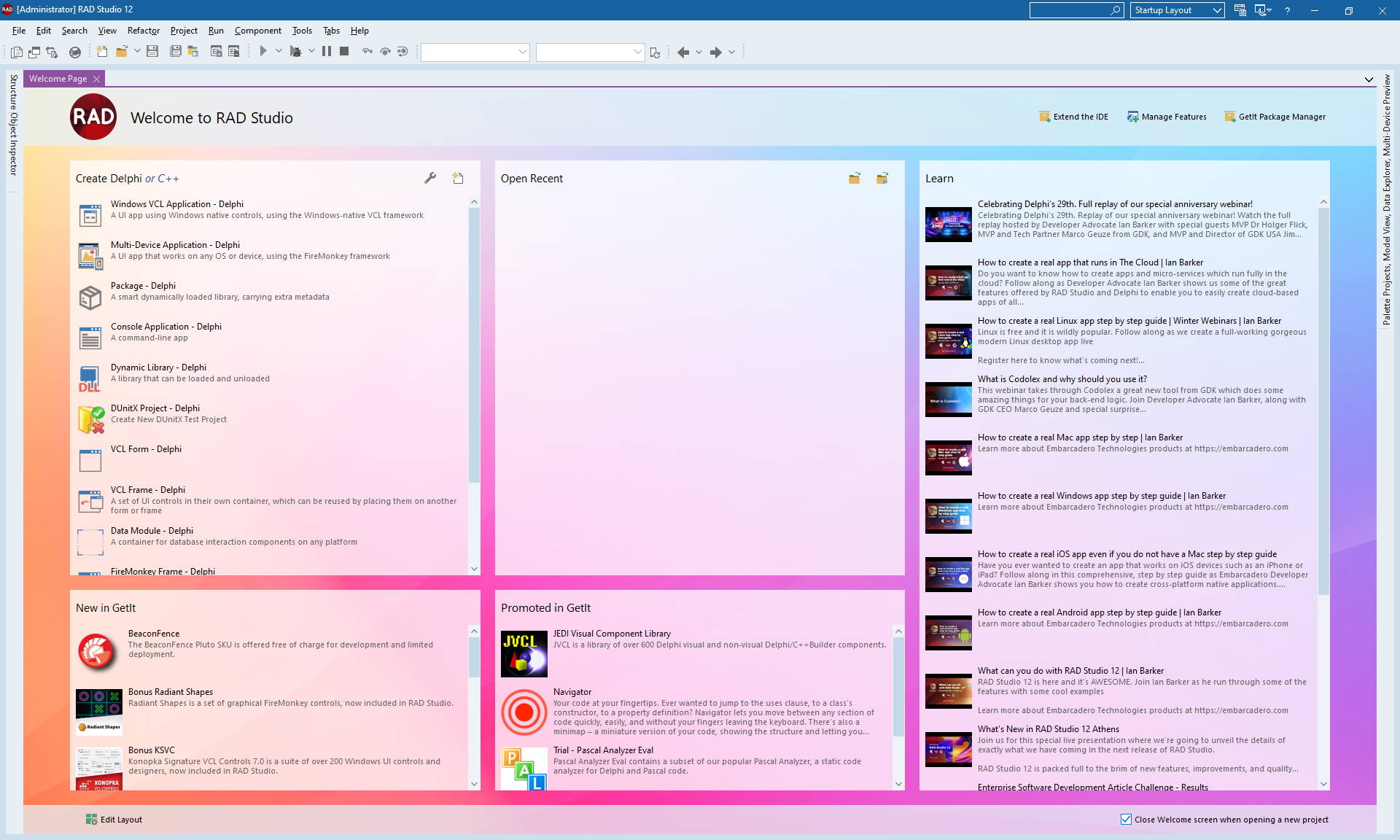Open the second empty toolbar combo box
The height and width of the screenshot is (840, 1400).
pos(590,52)
